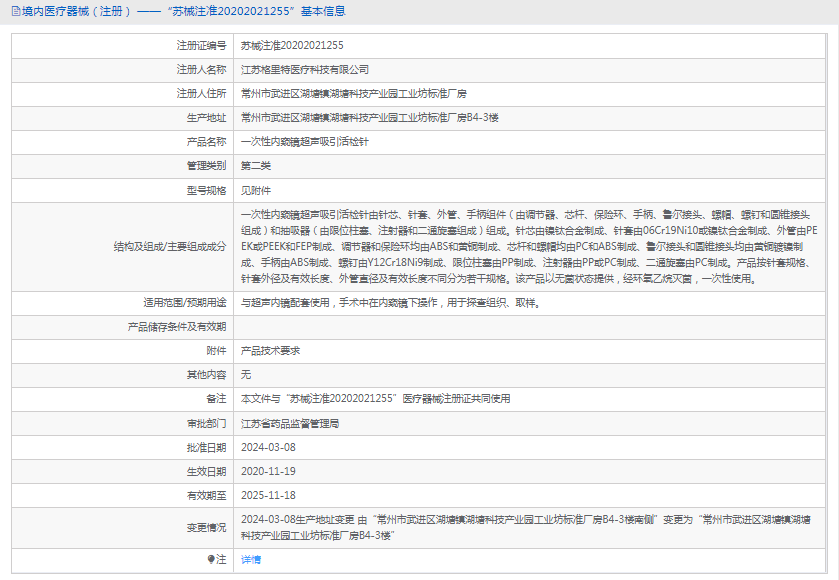The height and width of the screenshot is (580, 839).
Task: Select registration number 苏械注准20202021255 value
Action: click(292, 45)
